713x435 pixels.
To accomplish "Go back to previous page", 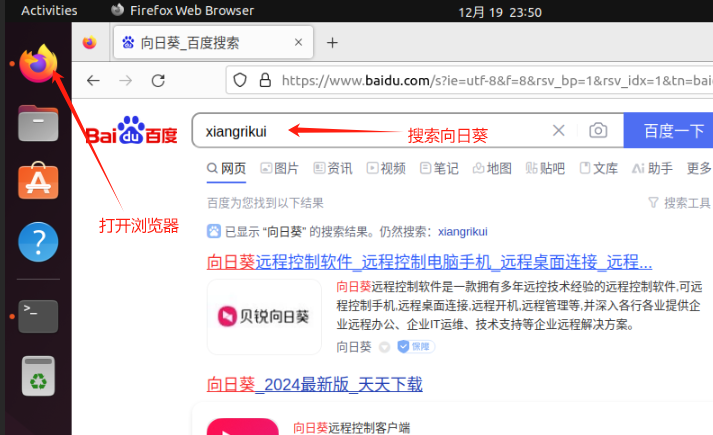I will tap(93, 81).
